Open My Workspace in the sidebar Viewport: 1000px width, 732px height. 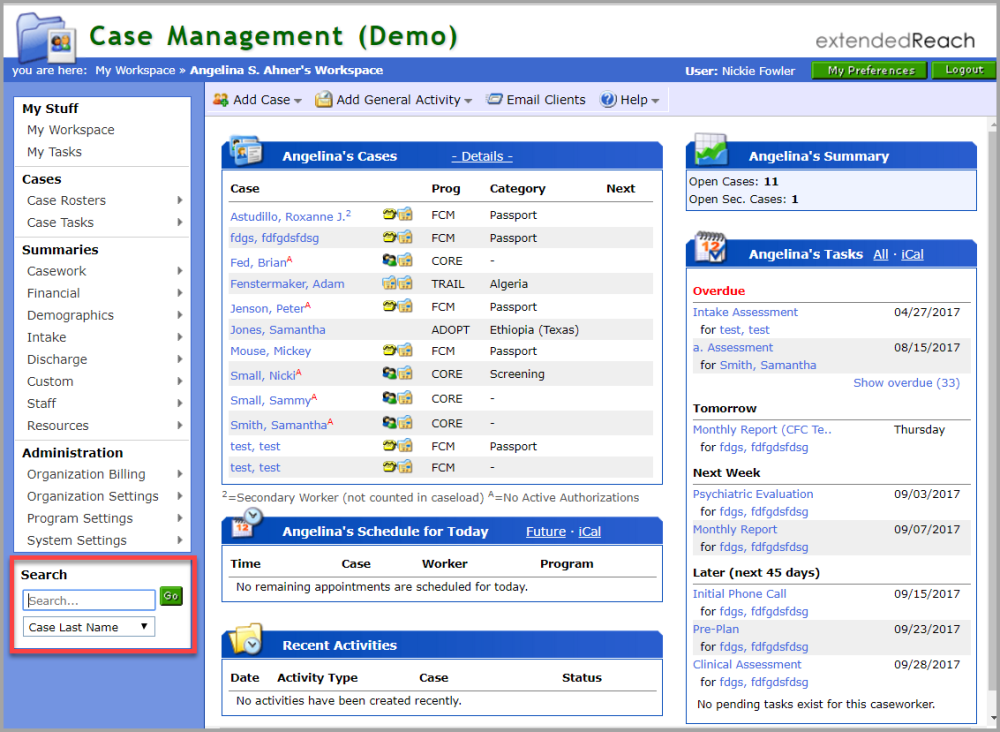click(x=71, y=130)
